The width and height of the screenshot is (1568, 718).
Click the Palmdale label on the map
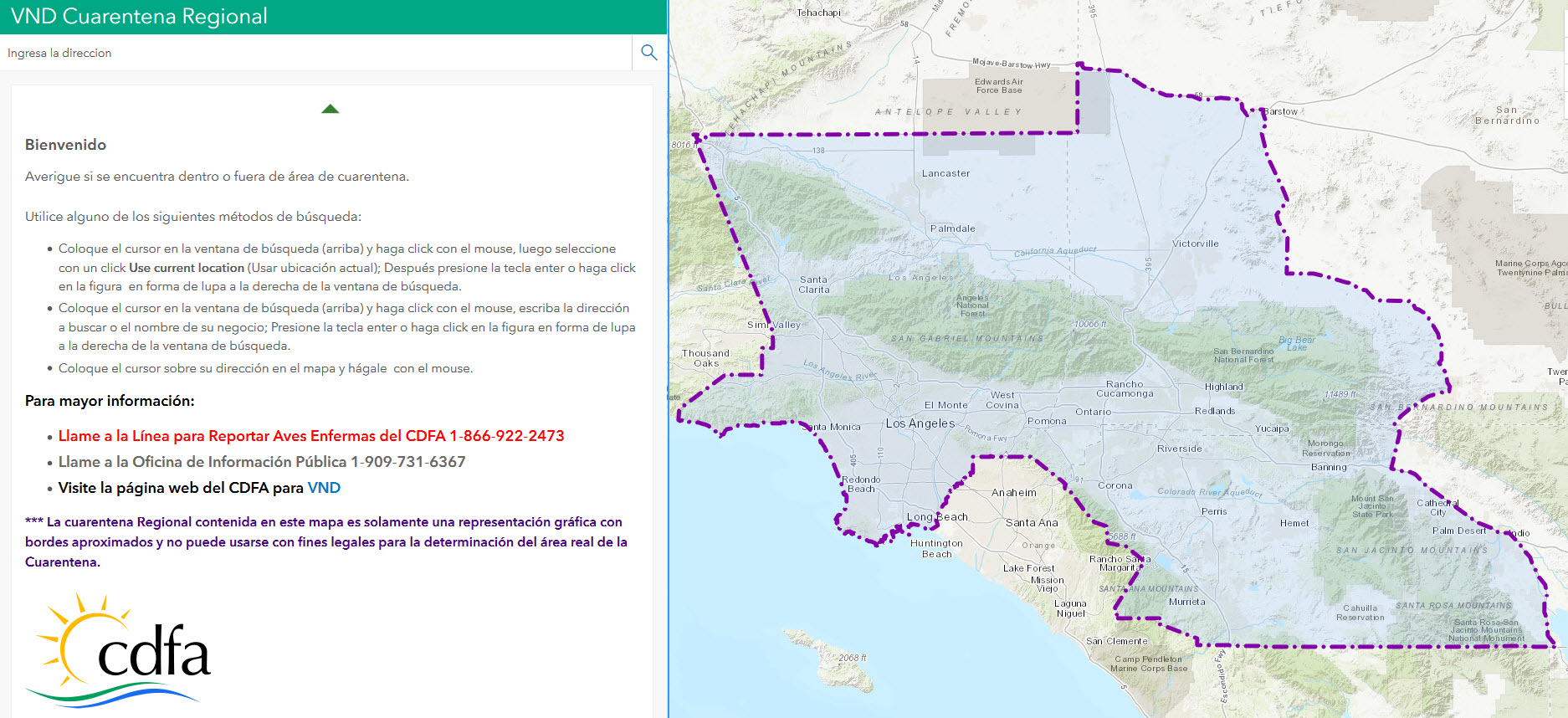[x=952, y=228]
